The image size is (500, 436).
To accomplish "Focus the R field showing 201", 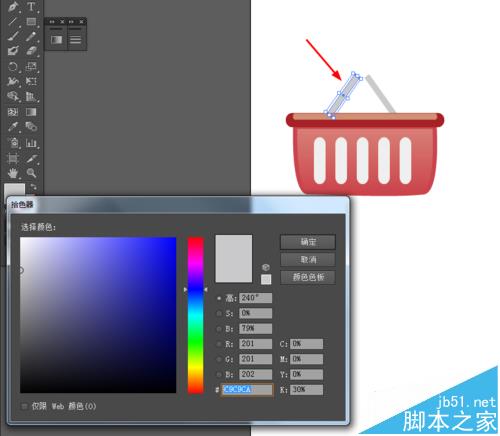I will tap(255, 344).
